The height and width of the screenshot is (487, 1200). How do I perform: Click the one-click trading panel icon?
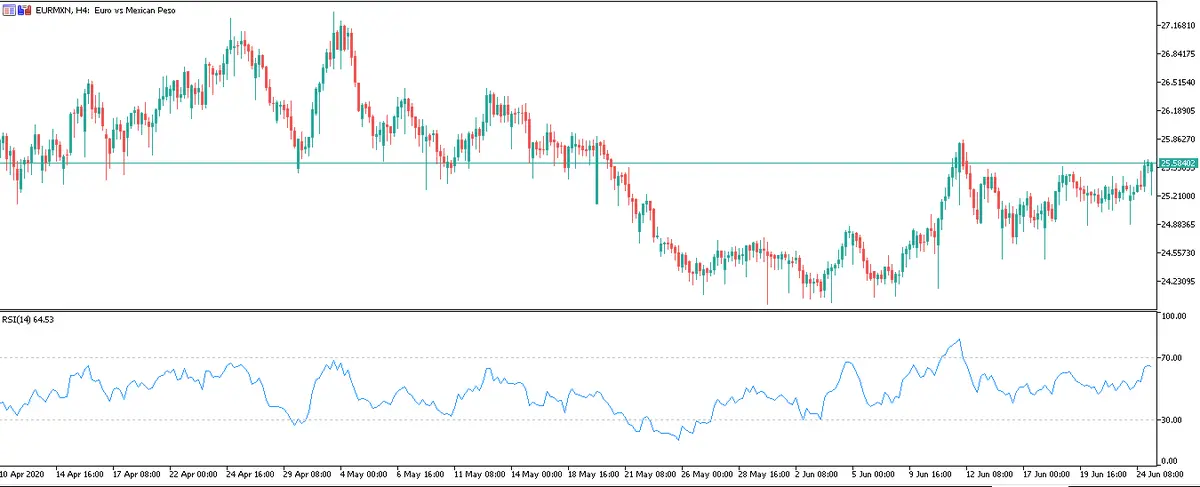pyautogui.click(x=9, y=9)
